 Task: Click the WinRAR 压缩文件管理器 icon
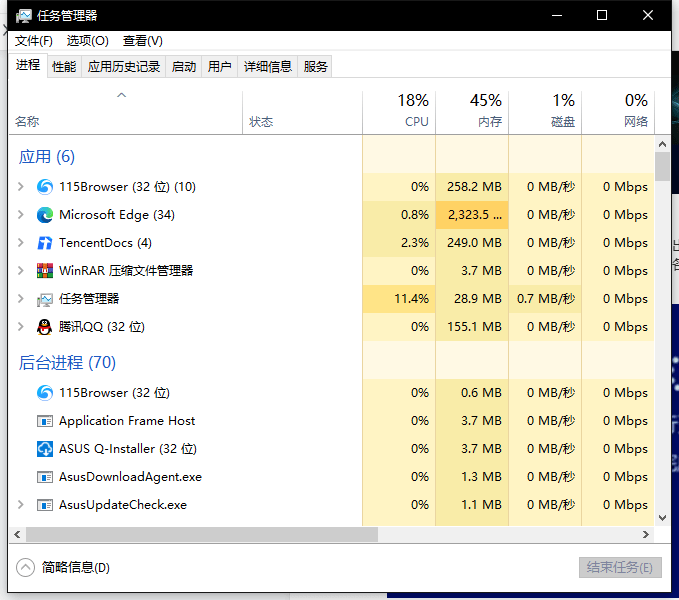click(x=45, y=271)
